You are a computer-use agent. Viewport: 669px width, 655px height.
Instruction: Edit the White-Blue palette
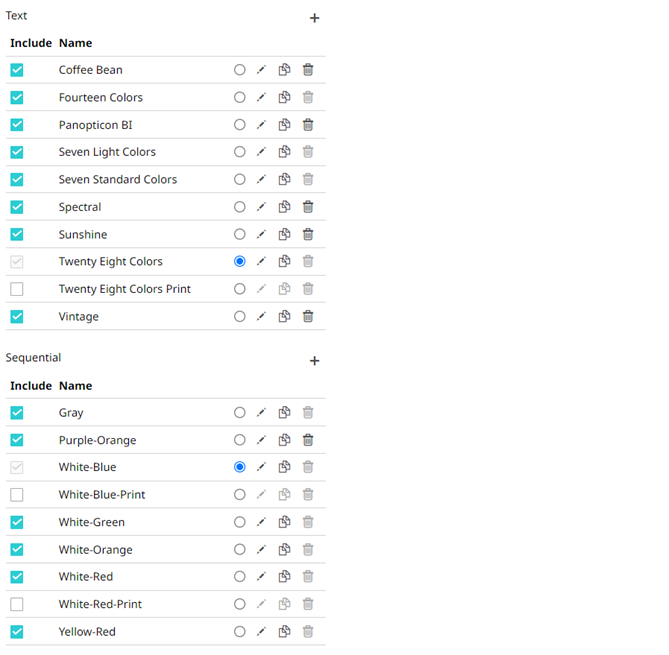[x=261, y=467]
